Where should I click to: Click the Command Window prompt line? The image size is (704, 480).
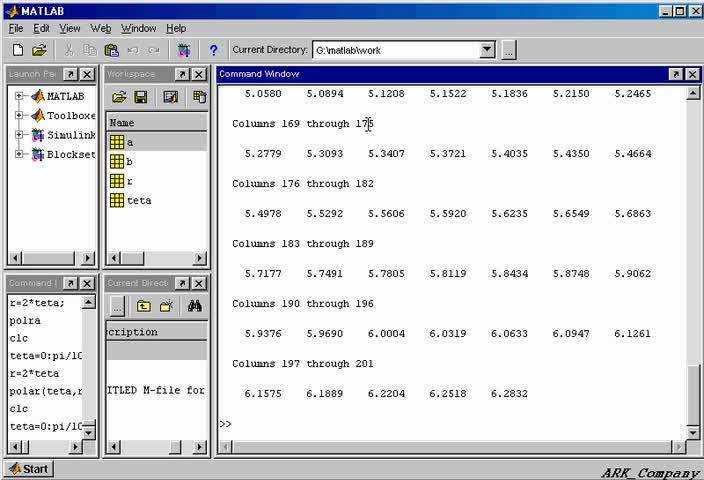point(451,424)
